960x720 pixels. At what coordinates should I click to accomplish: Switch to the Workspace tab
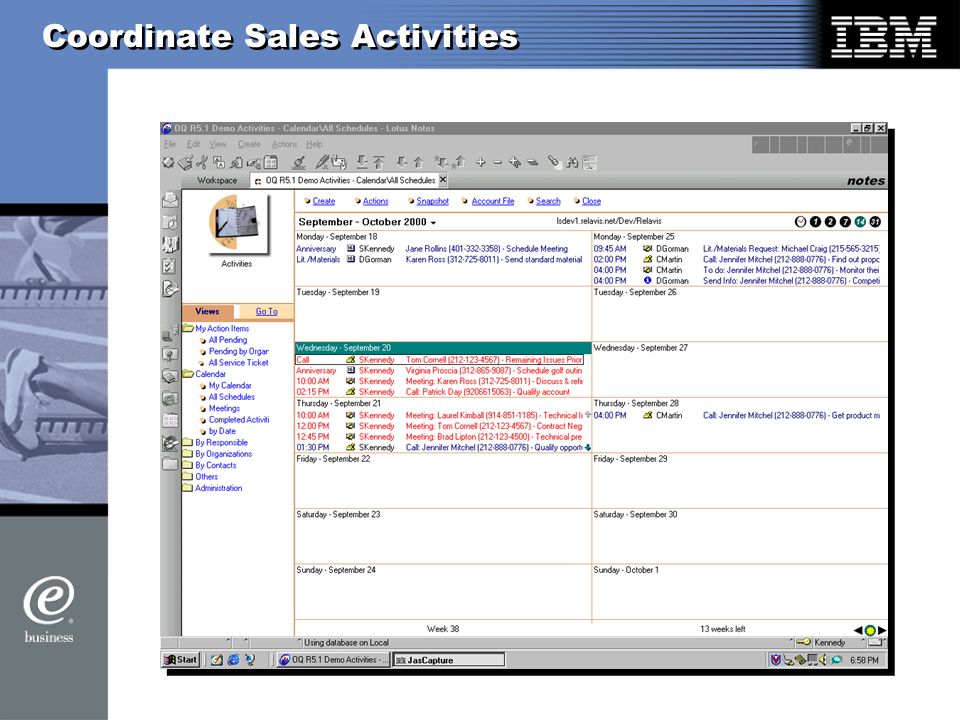pyautogui.click(x=217, y=181)
